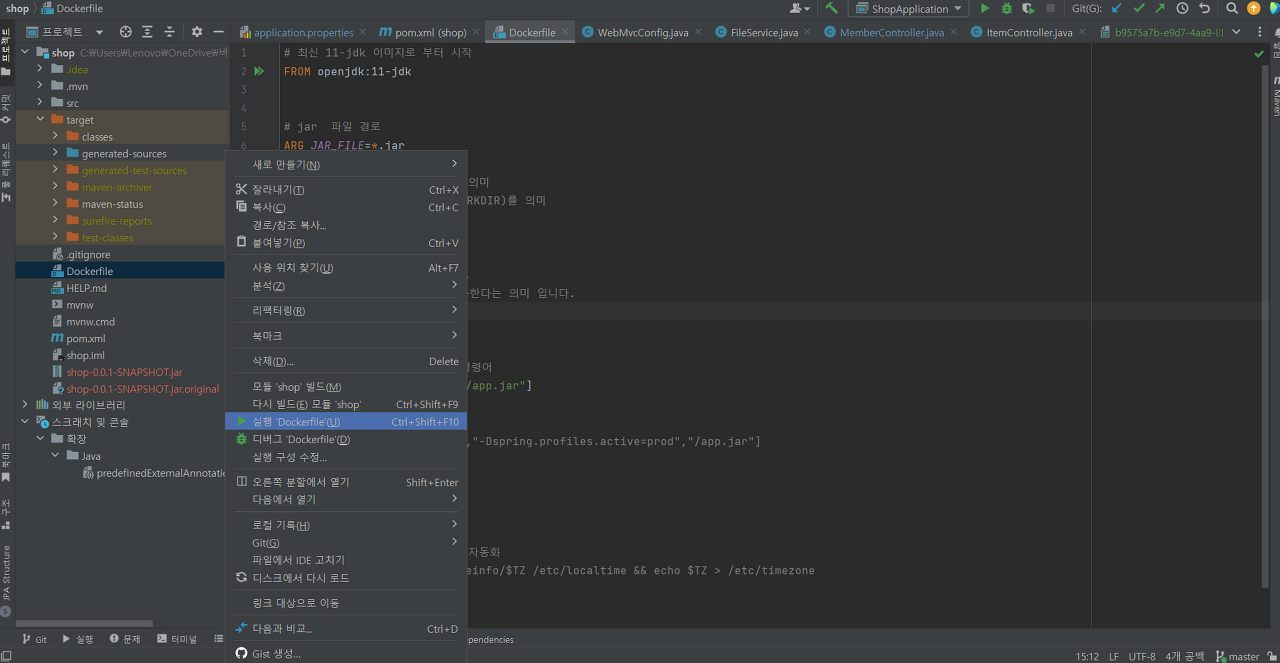Viewport: 1280px width, 663px height.
Task: Choose 디버그 'Dockerfile' from context menu
Action: [x=346, y=439]
